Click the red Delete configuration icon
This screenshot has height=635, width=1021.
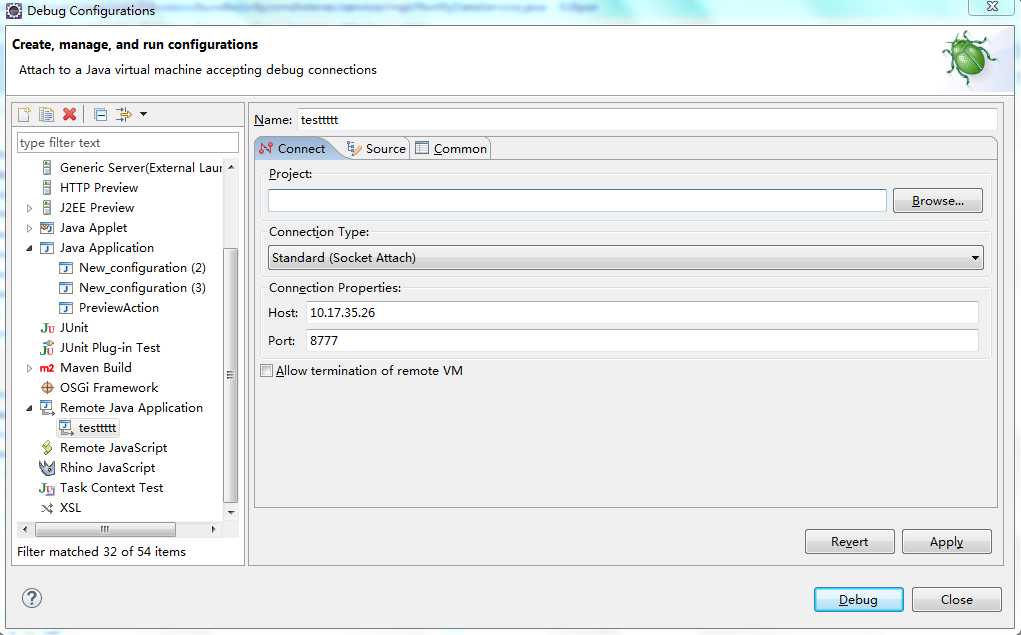tap(69, 115)
